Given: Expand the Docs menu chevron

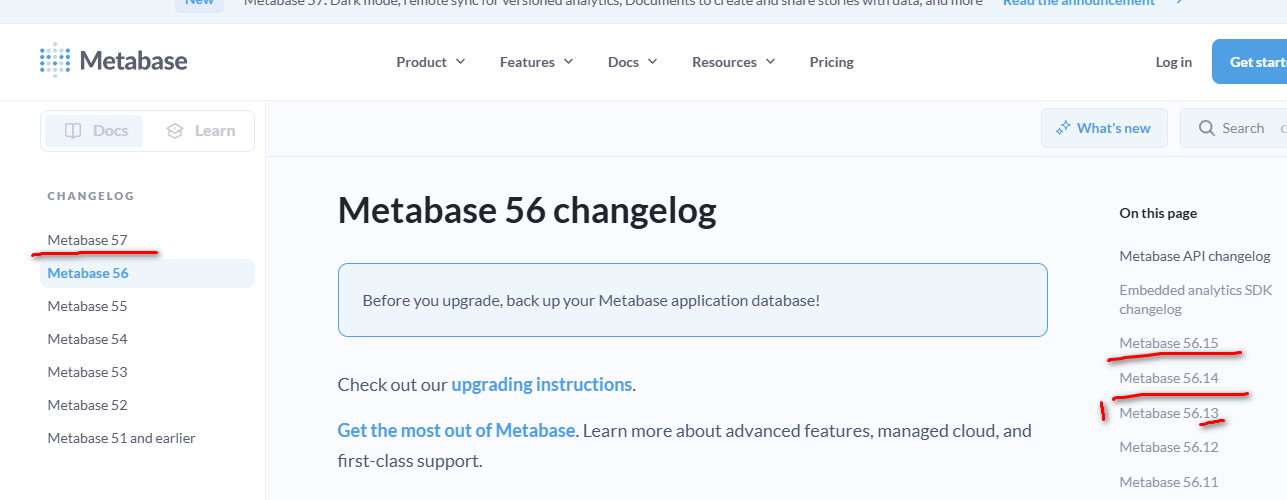Looking at the screenshot, I should point(653,61).
